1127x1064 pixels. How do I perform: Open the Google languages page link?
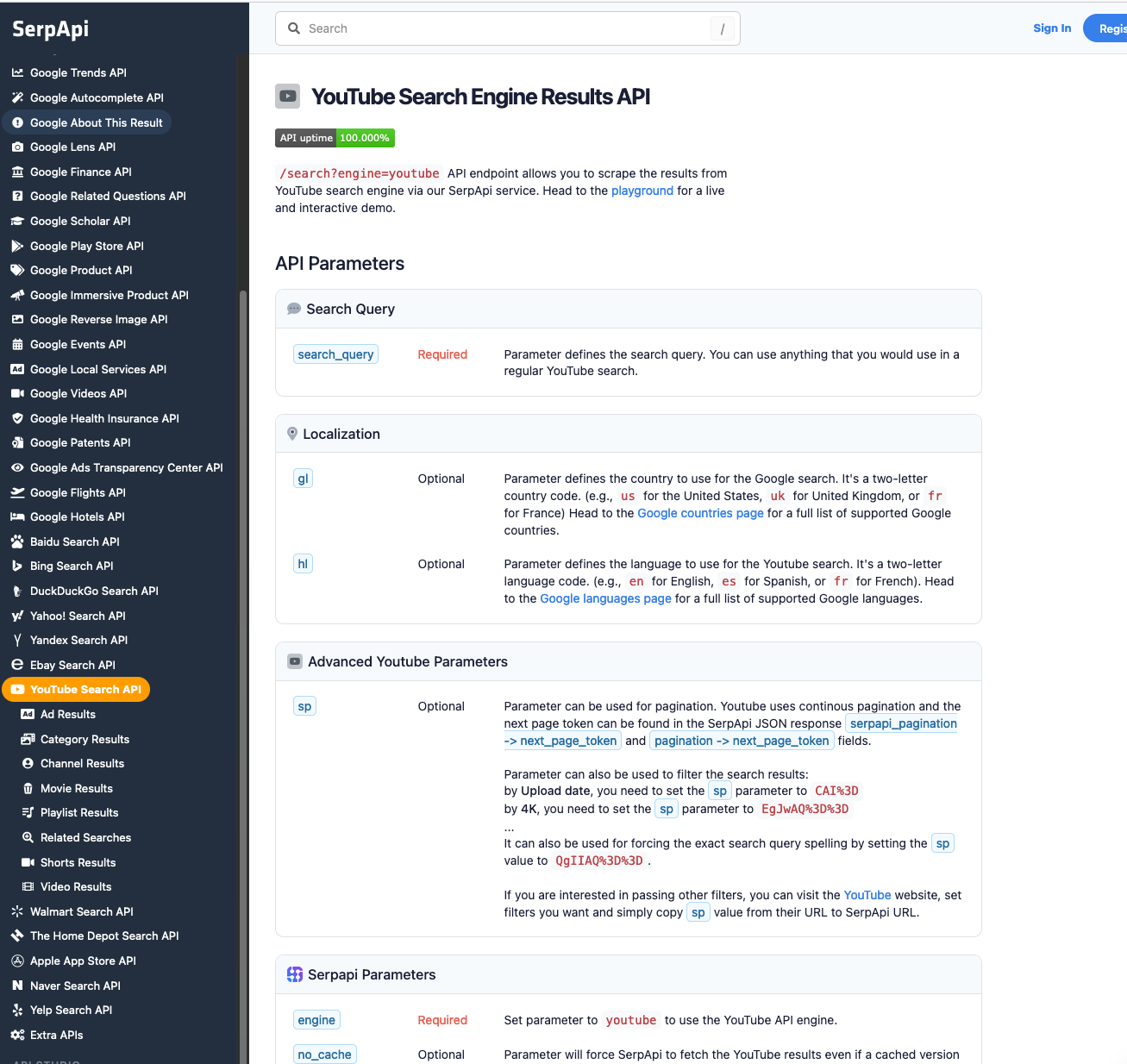tap(605, 598)
